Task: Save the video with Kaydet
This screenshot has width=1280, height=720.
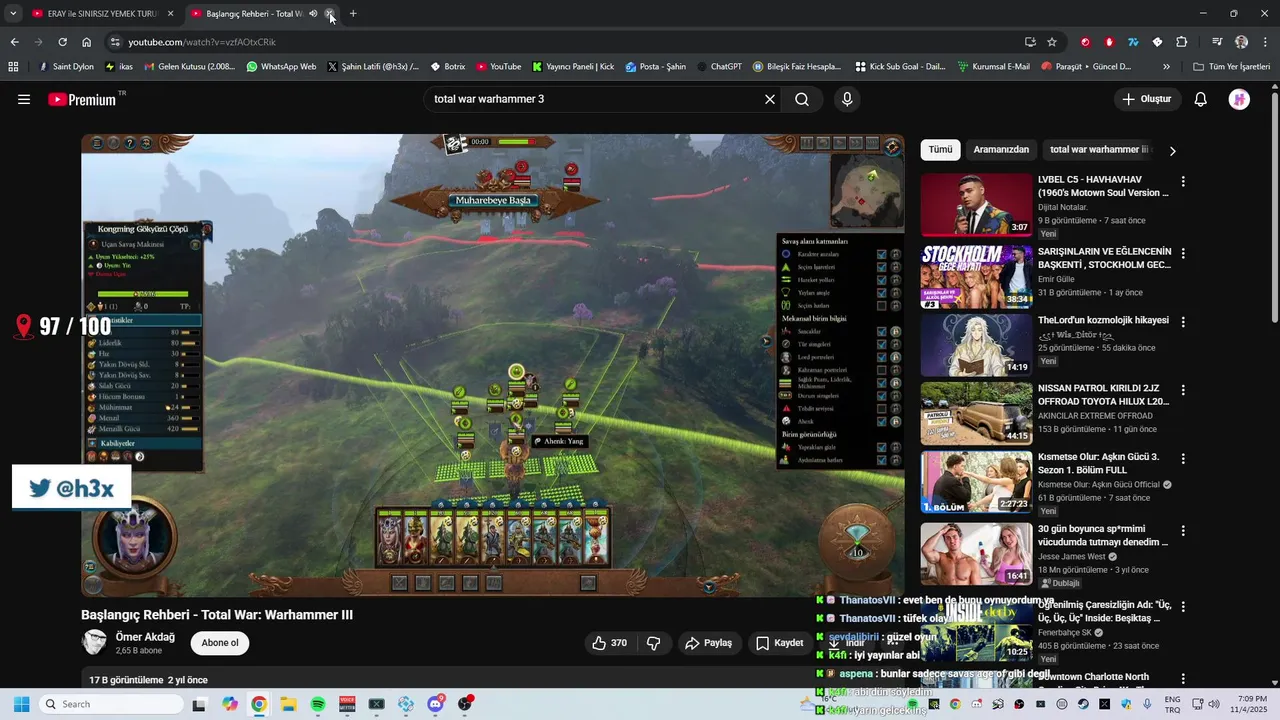Action: point(779,643)
